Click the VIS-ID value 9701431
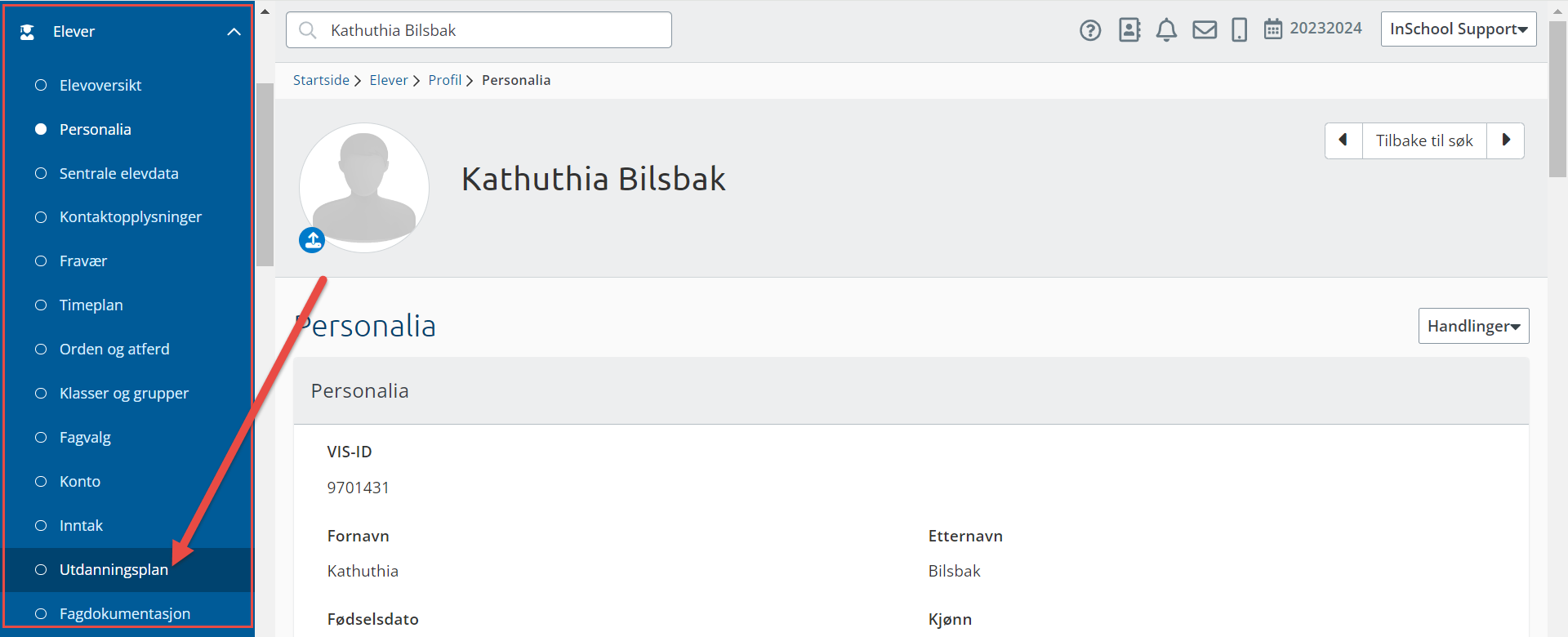This screenshot has height=637, width=1568. [x=359, y=488]
